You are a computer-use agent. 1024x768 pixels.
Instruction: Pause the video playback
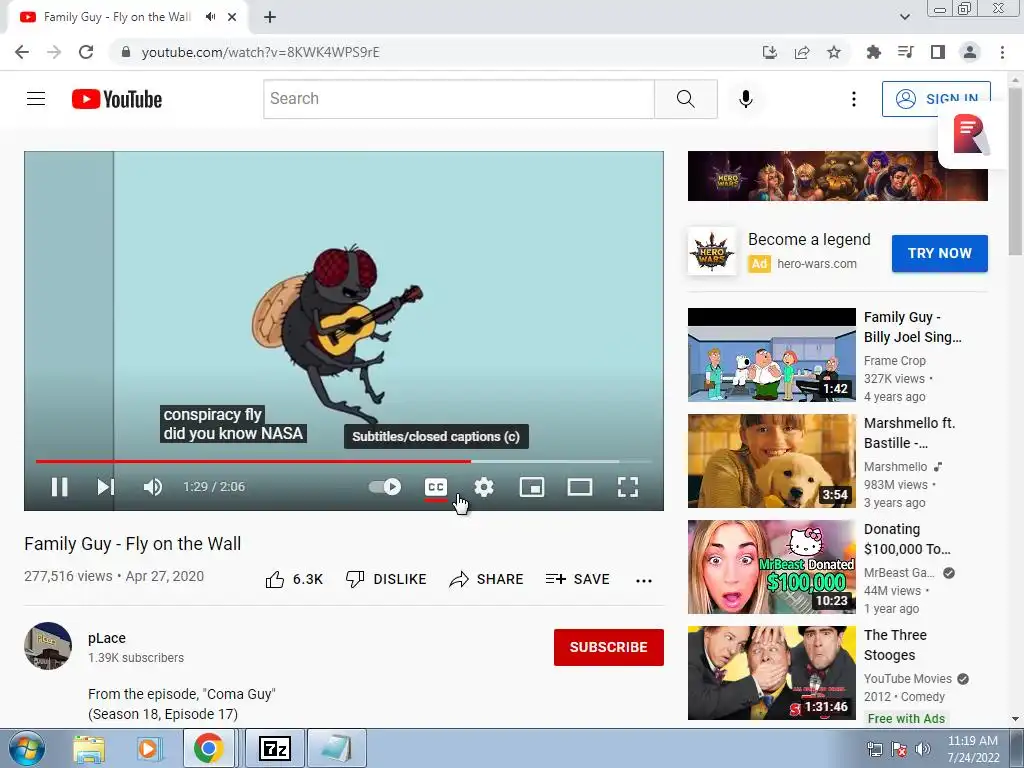(x=59, y=487)
